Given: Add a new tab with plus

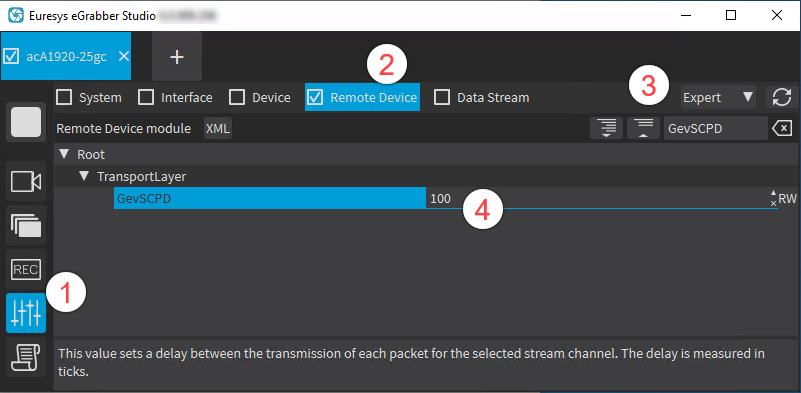Looking at the screenshot, I should [177, 57].
